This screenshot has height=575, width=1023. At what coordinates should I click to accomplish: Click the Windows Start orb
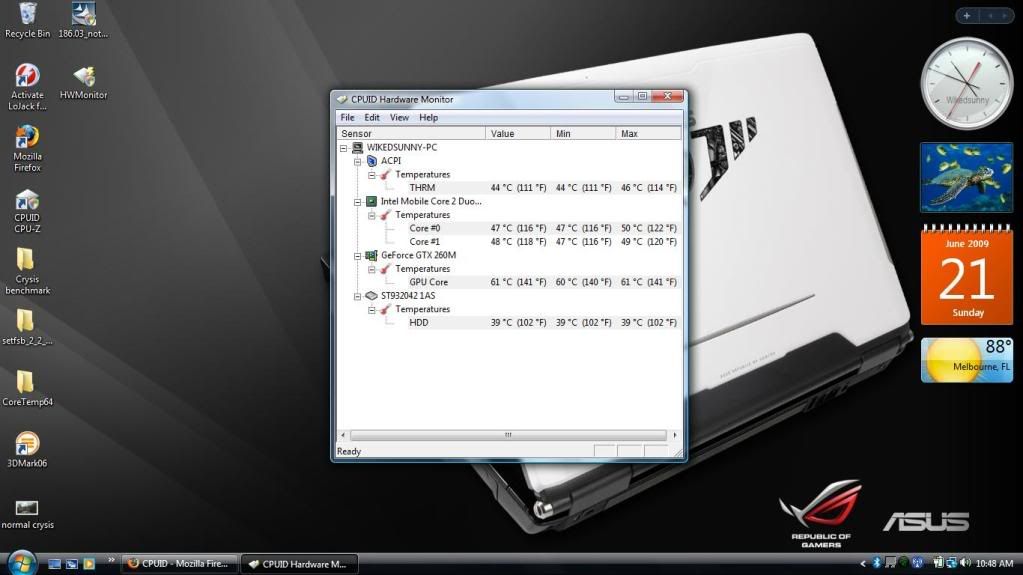coord(22,563)
